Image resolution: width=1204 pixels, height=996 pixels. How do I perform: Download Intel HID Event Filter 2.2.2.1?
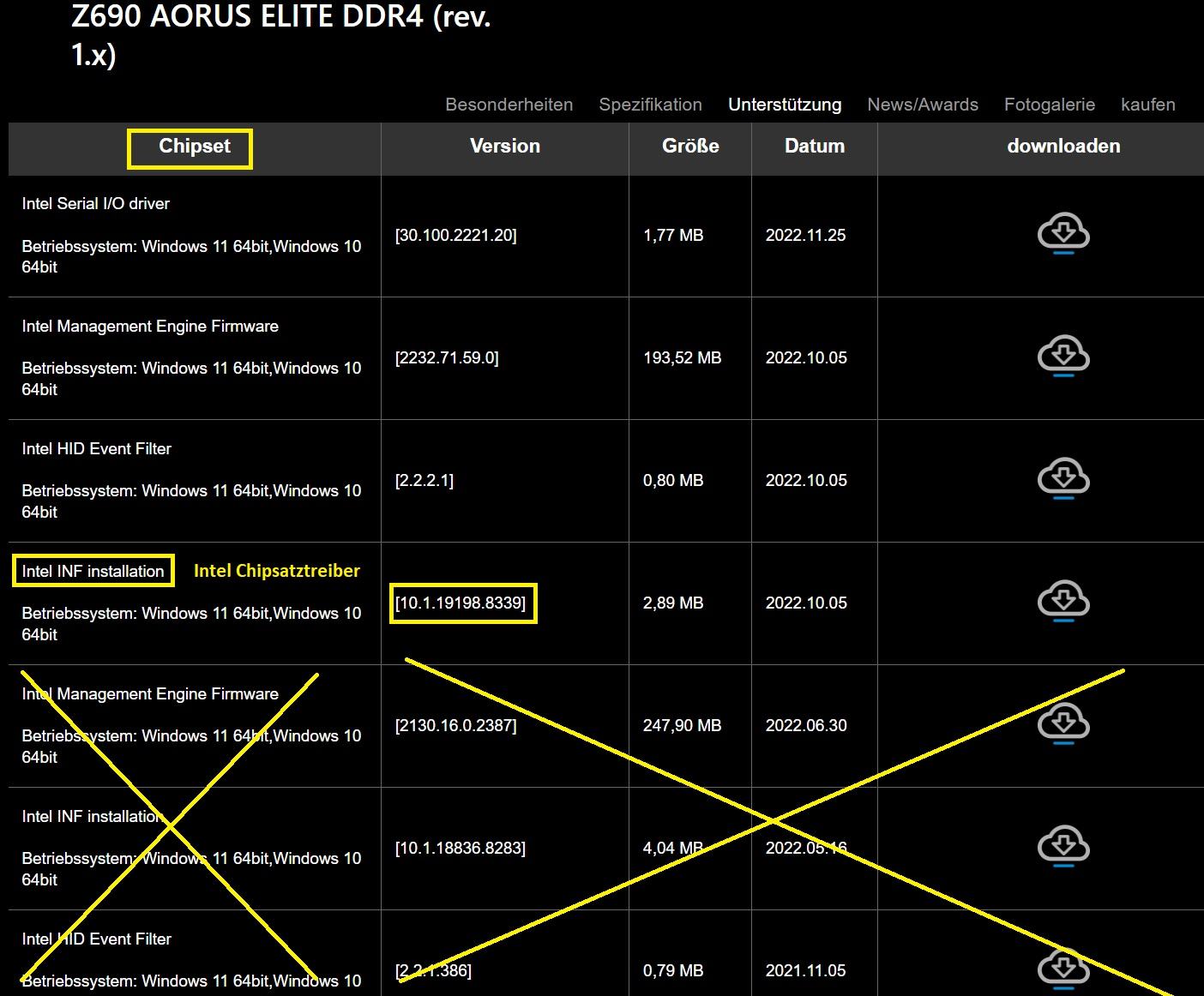1063,479
